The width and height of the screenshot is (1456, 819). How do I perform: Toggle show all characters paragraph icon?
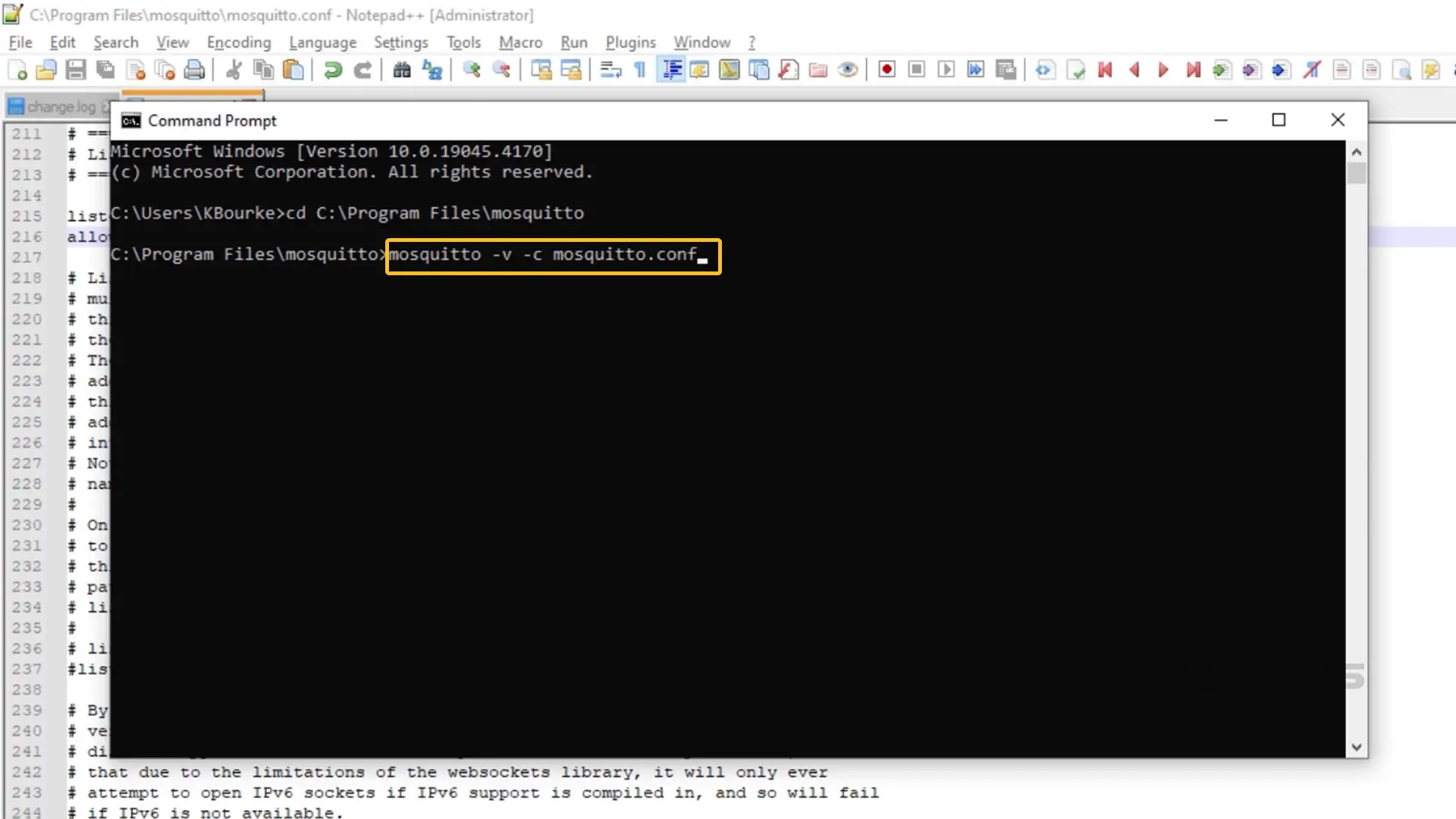click(x=640, y=71)
